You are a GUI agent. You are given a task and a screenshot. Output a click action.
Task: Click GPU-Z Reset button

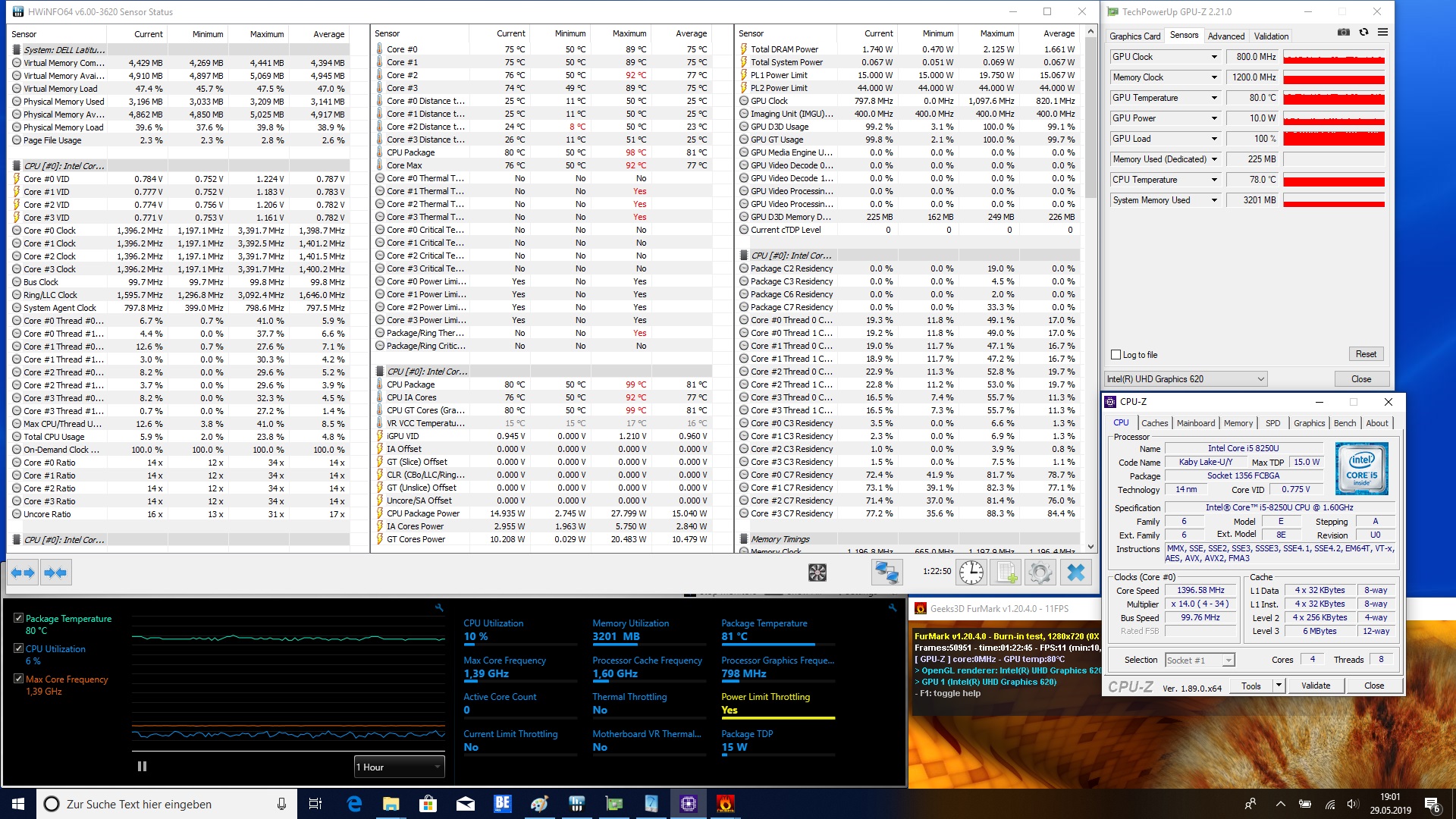point(1366,354)
